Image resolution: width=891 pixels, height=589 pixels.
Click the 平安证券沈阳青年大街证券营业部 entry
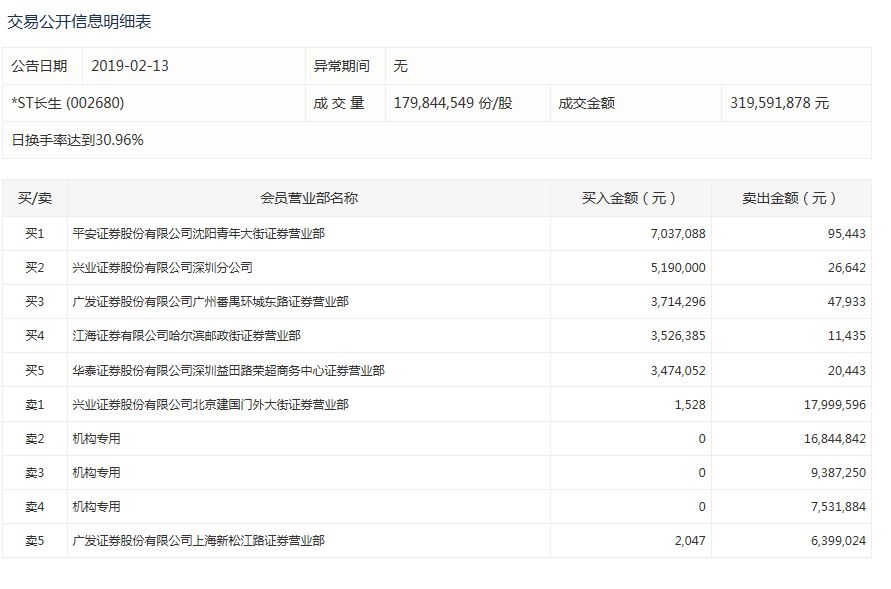199,234
